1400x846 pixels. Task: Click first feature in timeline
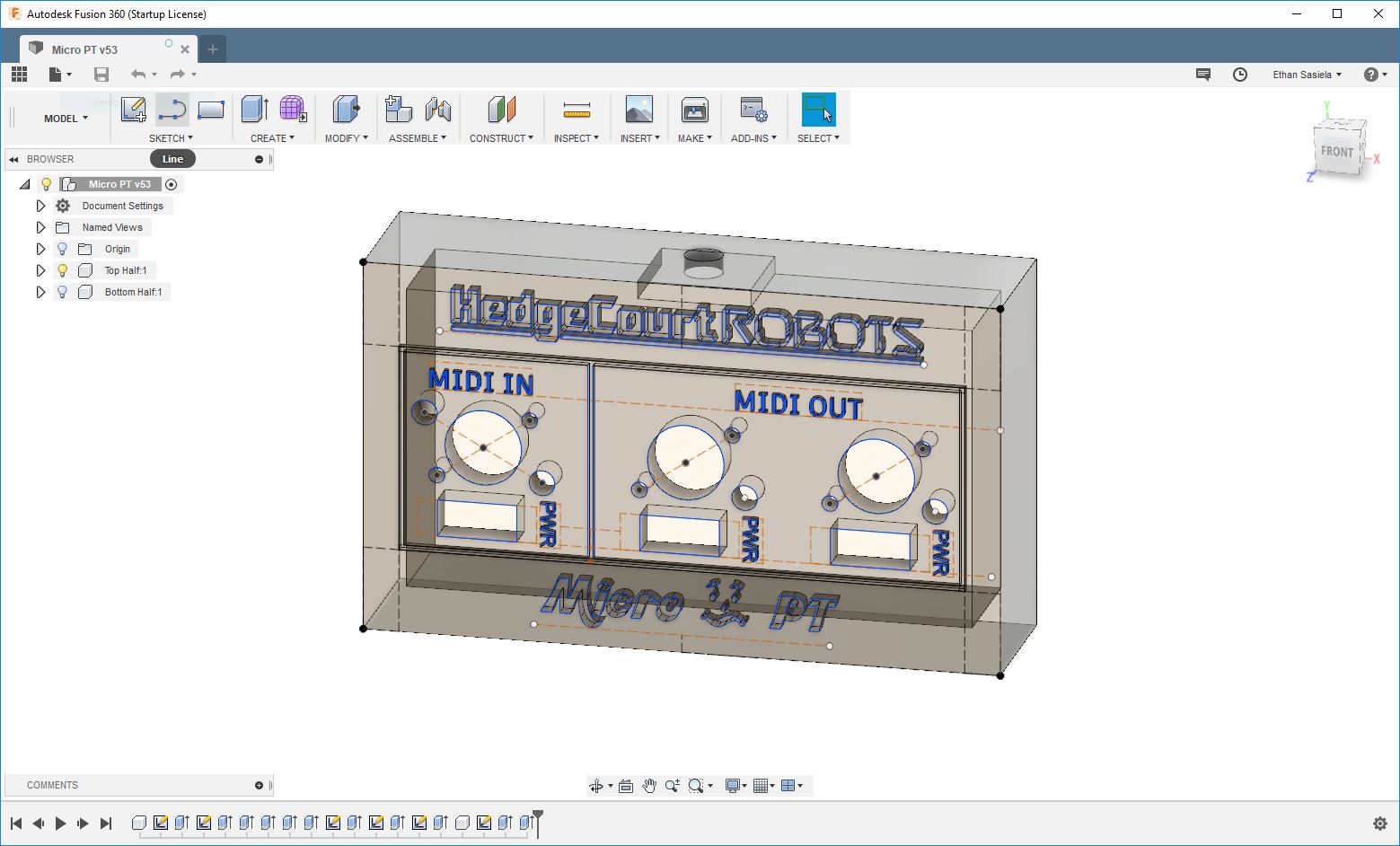pyautogui.click(x=139, y=823)
